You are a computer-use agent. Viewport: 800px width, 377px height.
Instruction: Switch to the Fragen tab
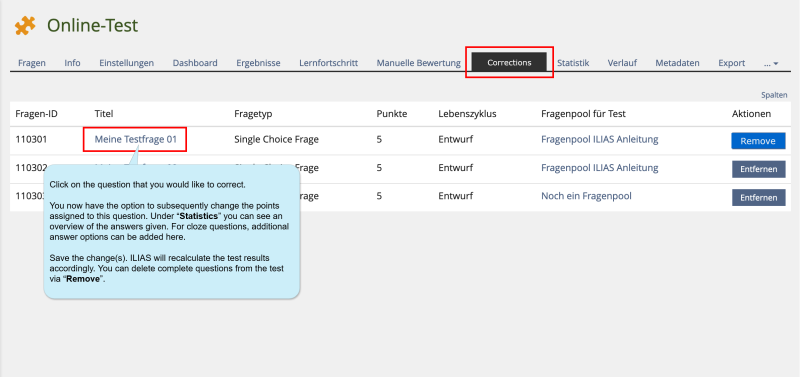[32, 63]
